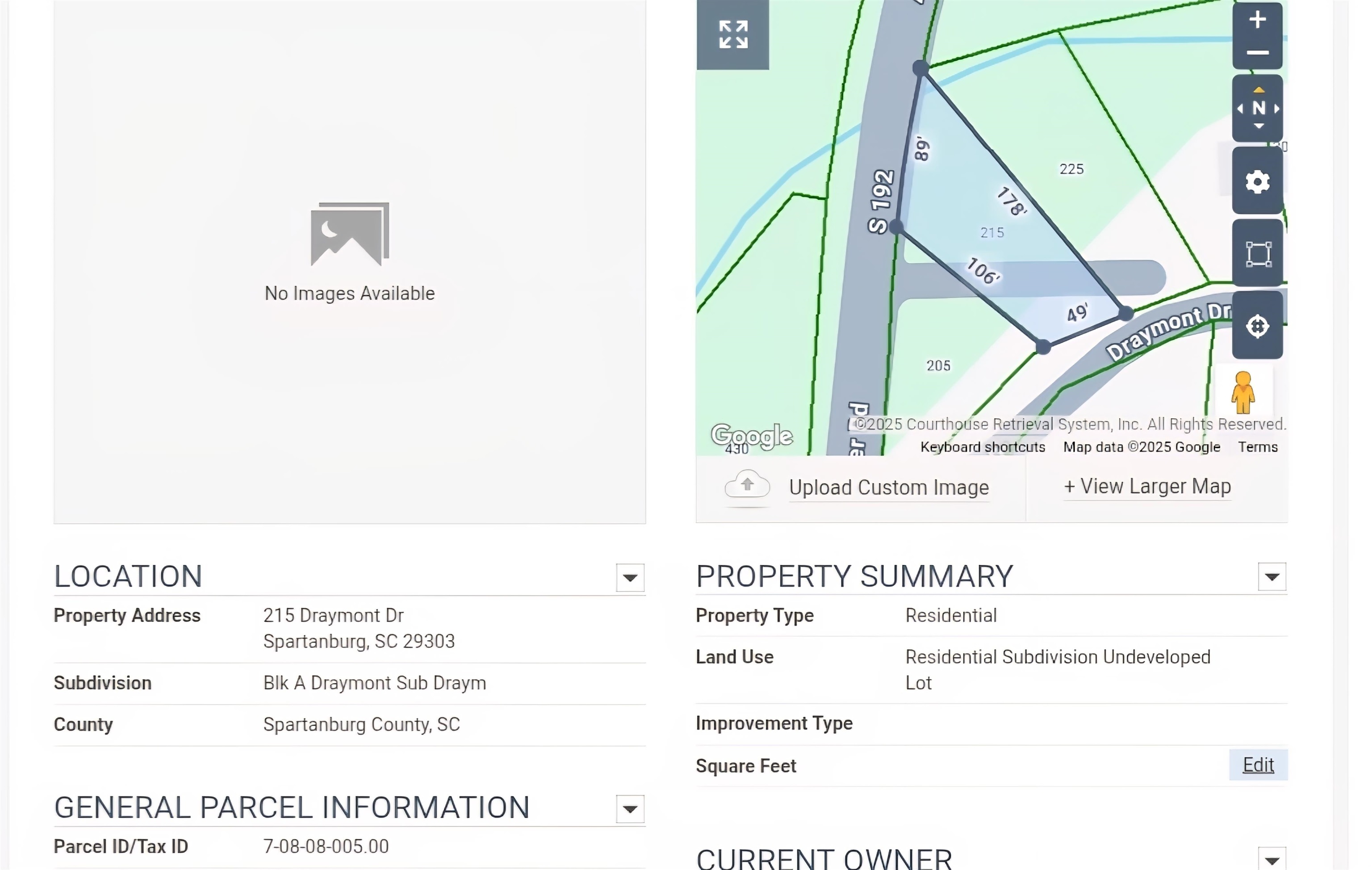
Task: Open Upload Custom Image link
Action: (x=889, y=488)
